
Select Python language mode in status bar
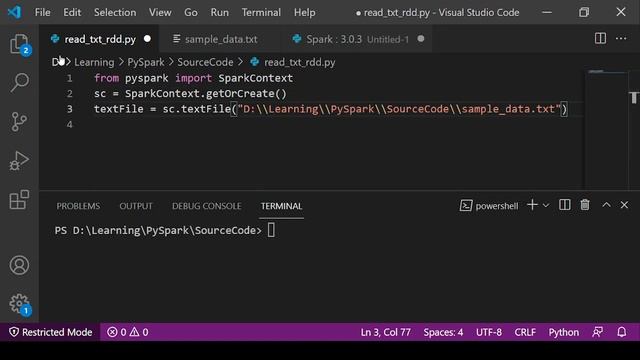(x=563, y=332)
